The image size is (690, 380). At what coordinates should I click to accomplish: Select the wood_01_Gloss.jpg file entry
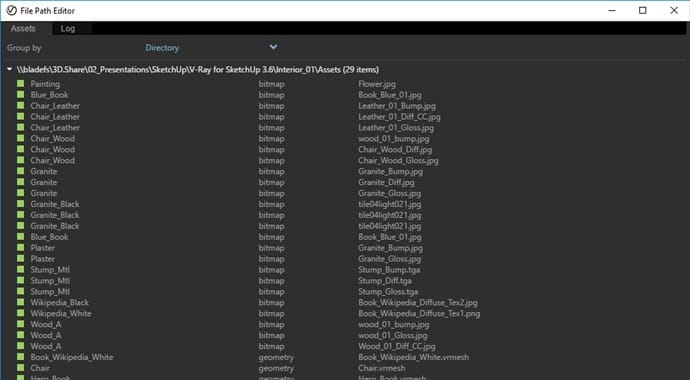tap(393, 335)
